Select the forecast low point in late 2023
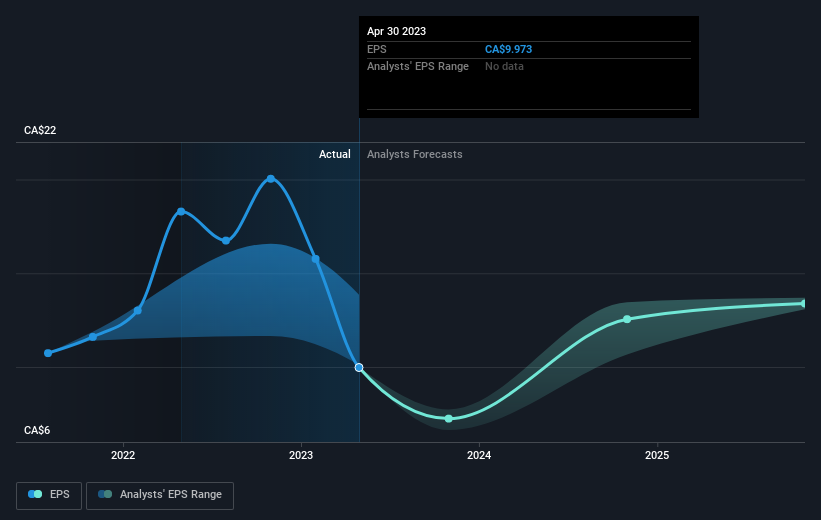The image size is (821, 520). [449, 418]
